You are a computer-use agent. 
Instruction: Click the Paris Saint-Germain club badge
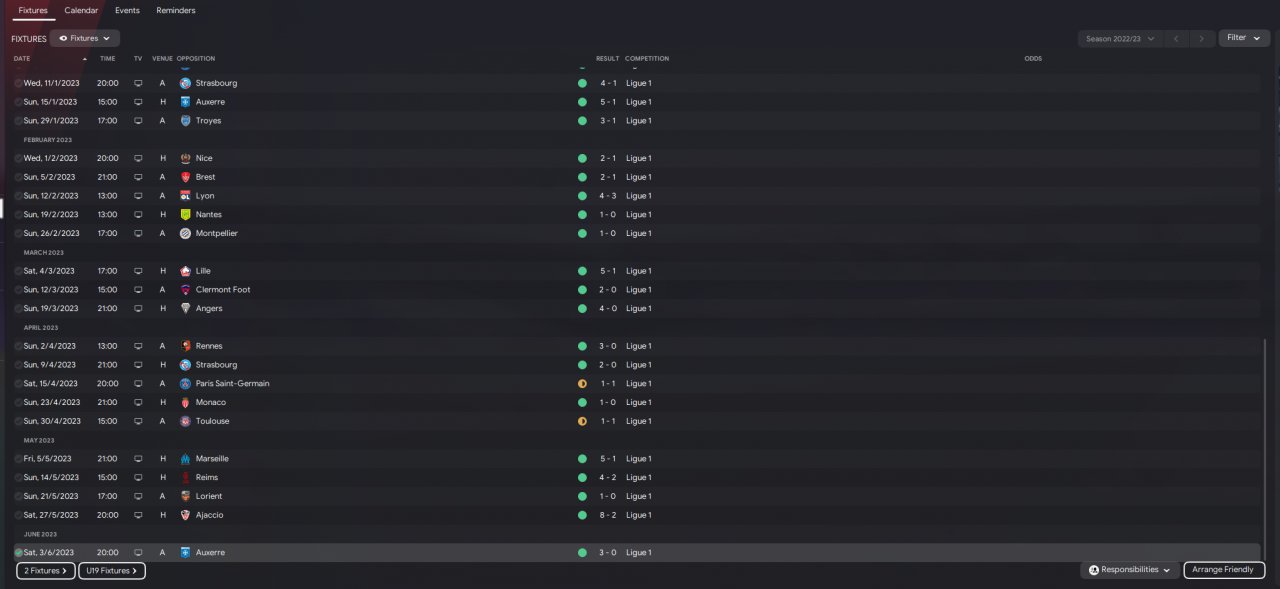(x=185, y=384)
